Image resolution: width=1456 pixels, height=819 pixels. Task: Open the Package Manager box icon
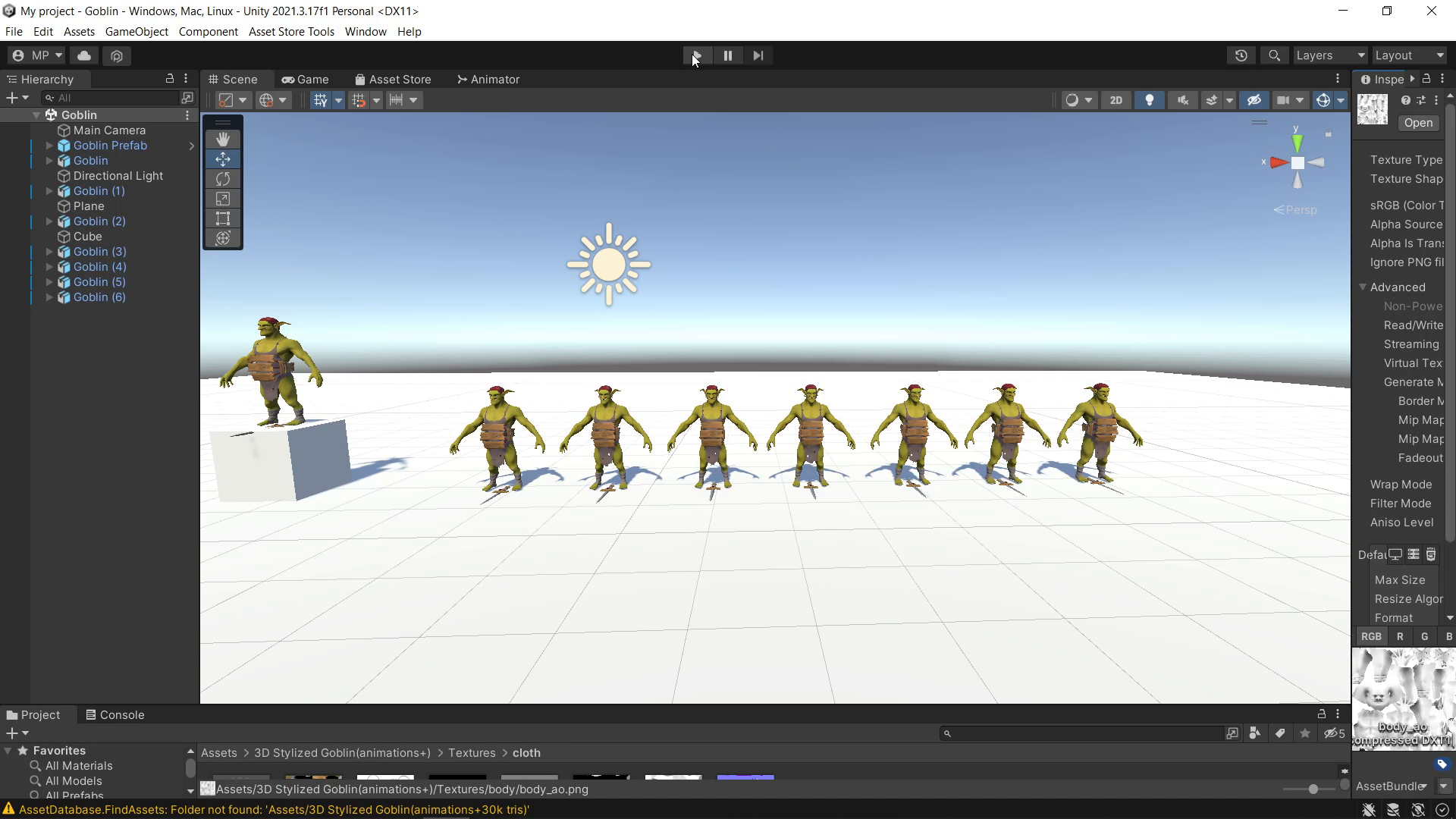pyautogui.click(x=116, y=55)
